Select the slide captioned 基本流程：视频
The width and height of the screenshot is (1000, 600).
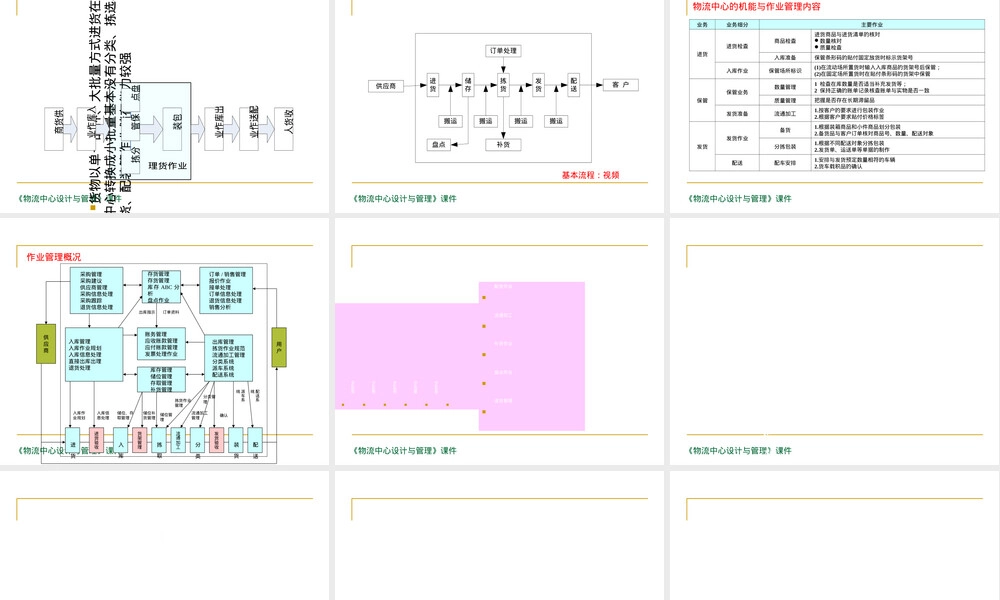point(499,106)
